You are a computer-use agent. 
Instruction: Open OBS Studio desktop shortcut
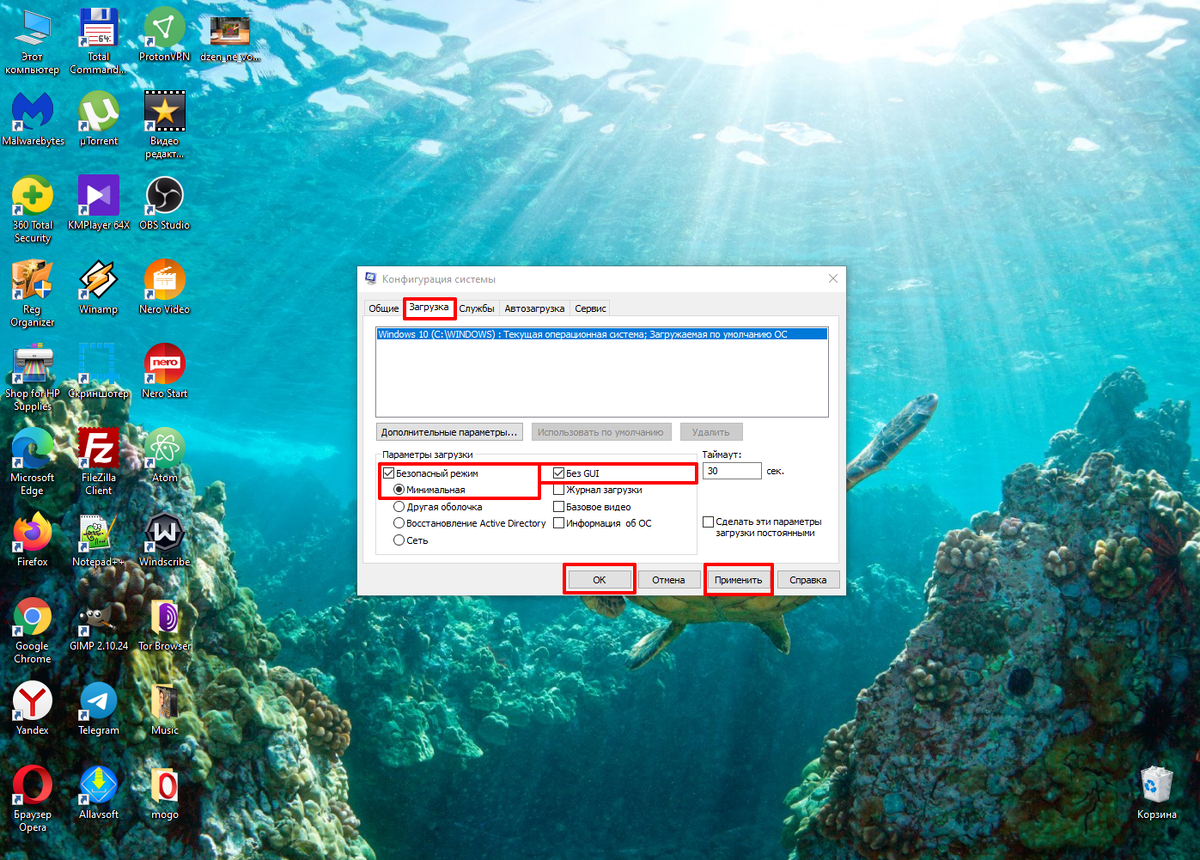(164, 204)
